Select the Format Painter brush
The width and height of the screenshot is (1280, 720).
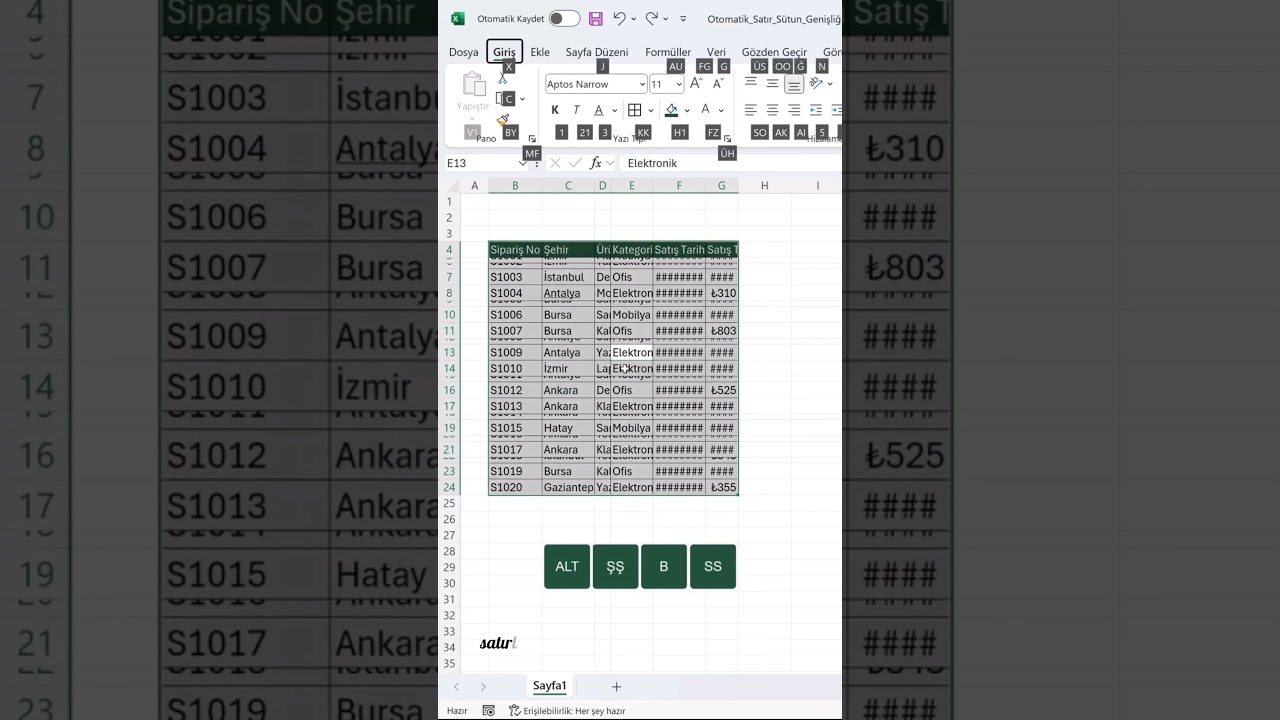coord(503,121)
